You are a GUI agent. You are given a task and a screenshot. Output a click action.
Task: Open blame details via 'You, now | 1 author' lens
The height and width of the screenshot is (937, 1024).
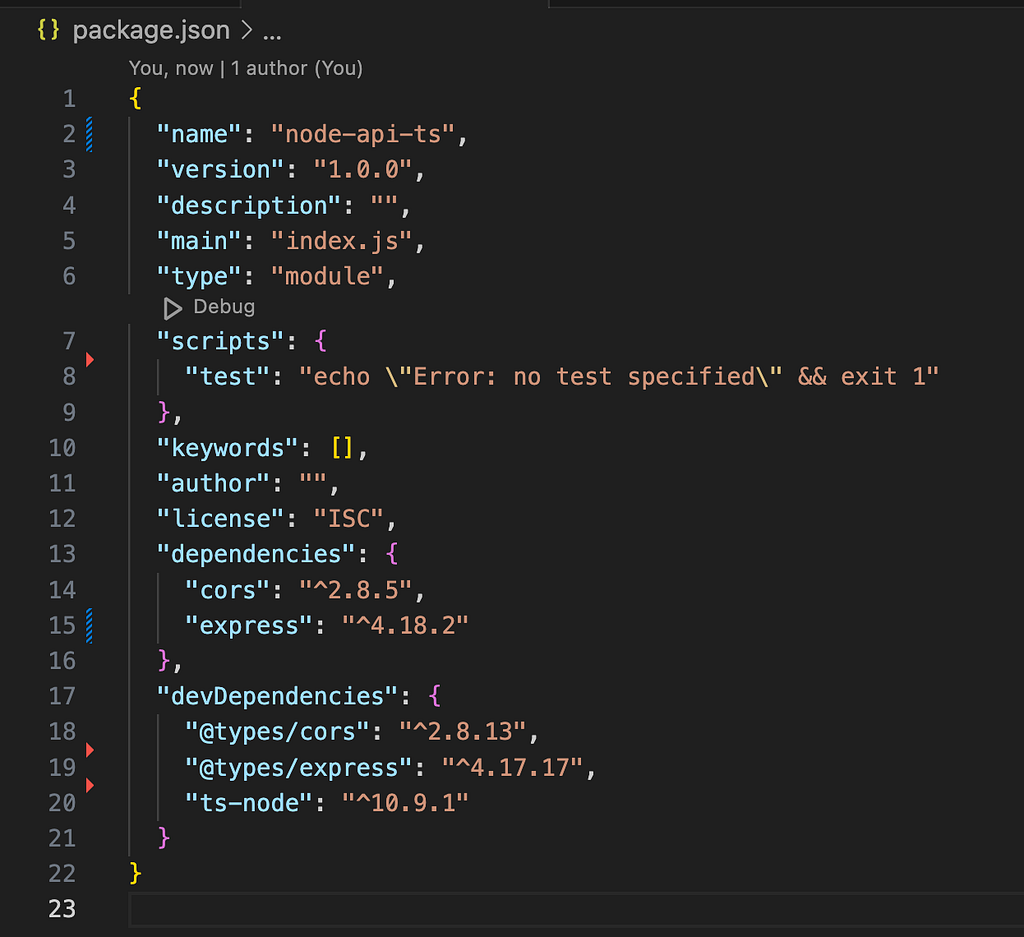(245, 69)
